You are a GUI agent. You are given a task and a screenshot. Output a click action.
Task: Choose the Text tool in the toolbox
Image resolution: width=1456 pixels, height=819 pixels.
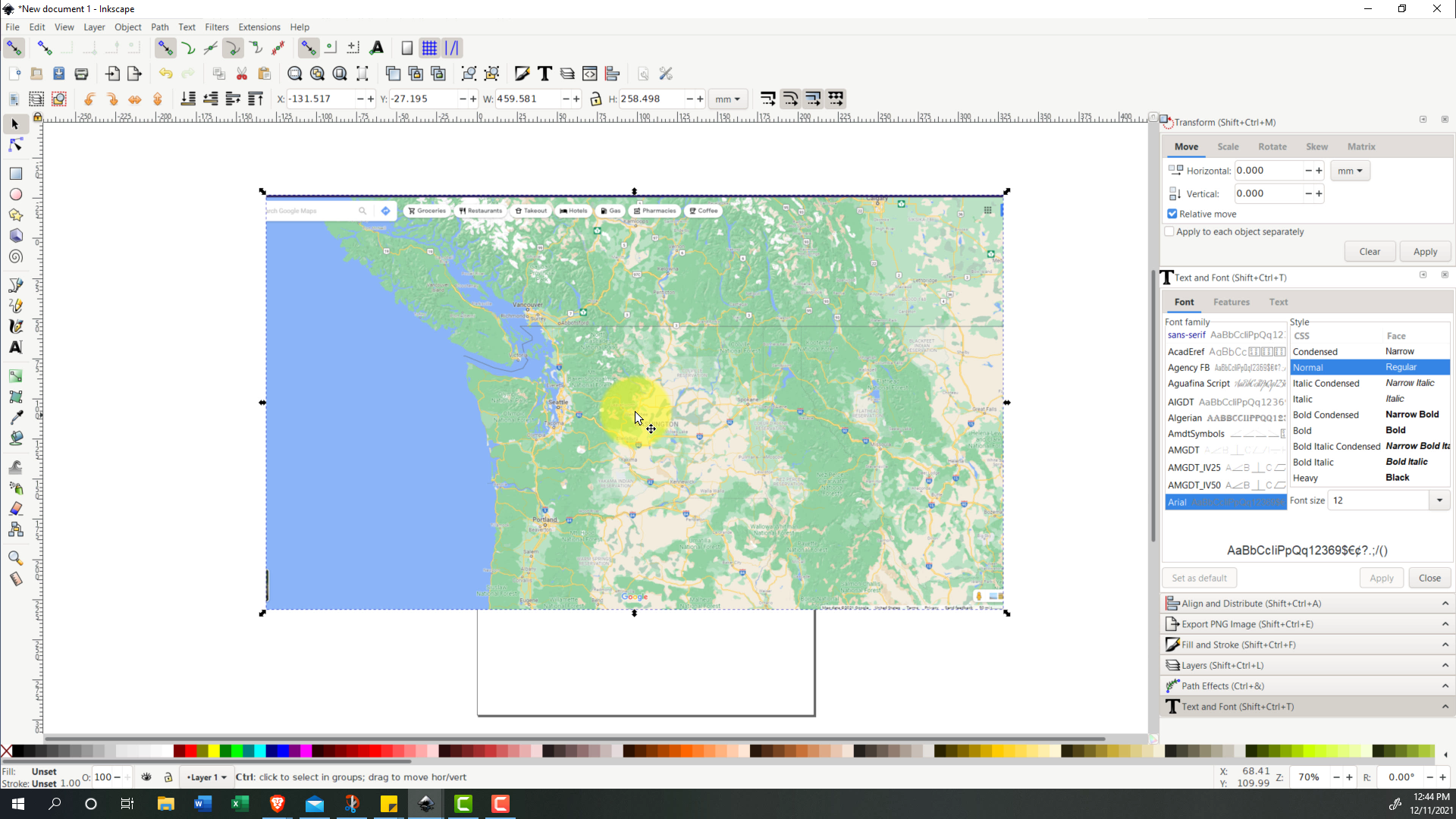pos(15,347)
